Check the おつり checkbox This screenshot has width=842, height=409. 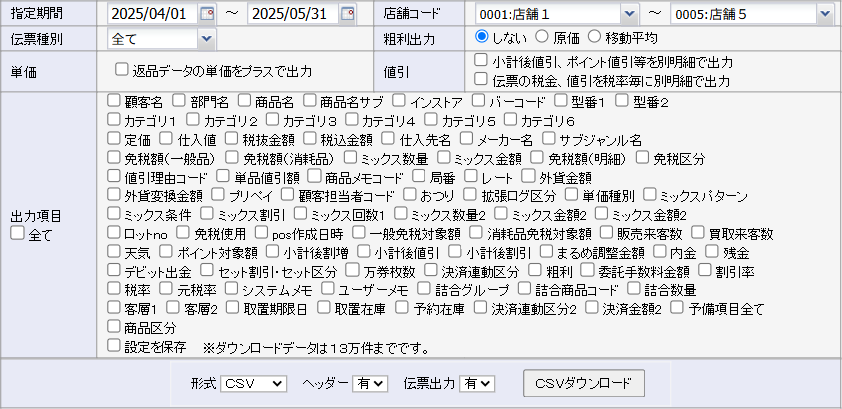(410, 194)
